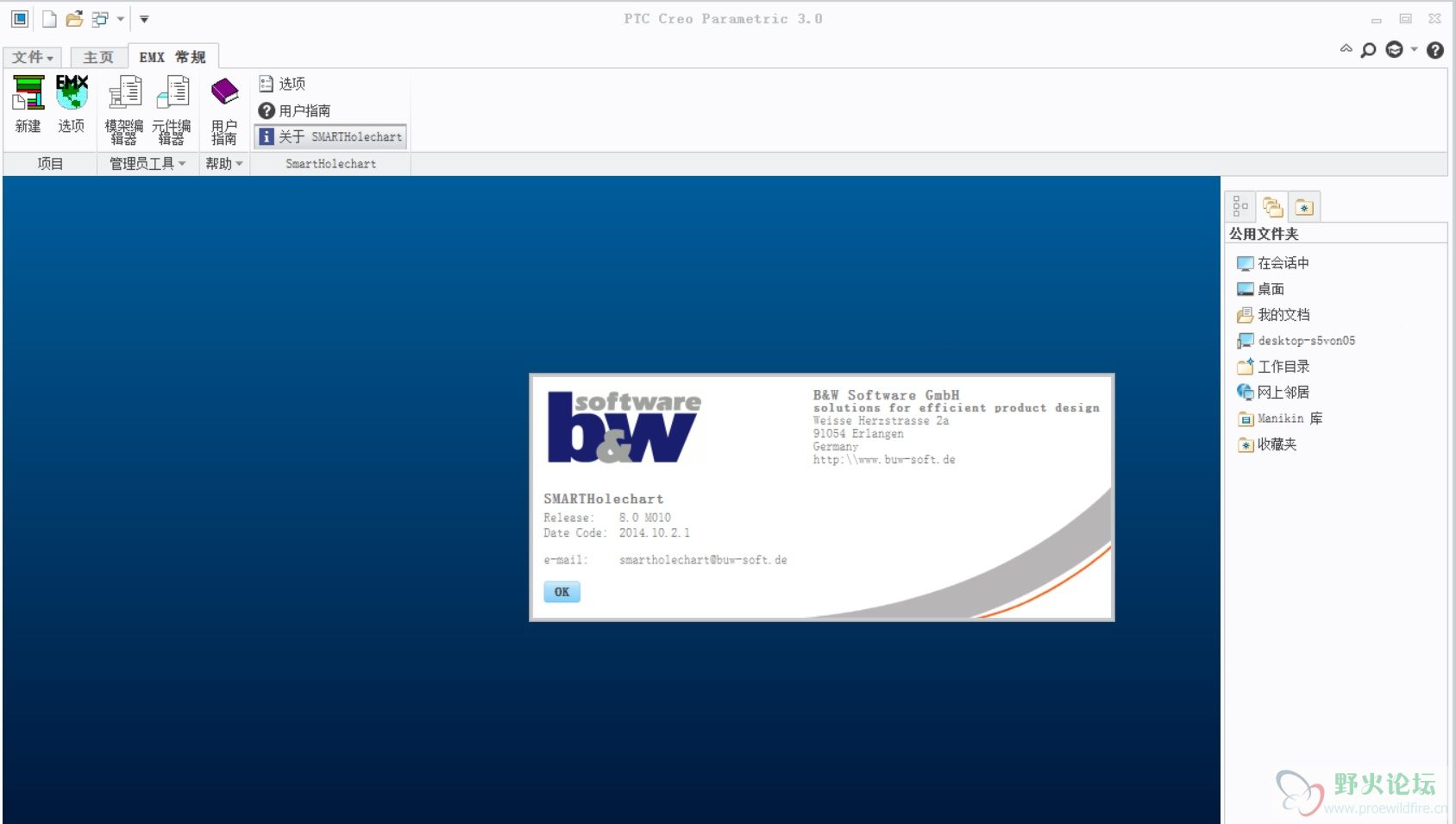This screenshot has width=1456, height=824.
Task: Switch to the 主页 tab
Action: pyautogui.click(x=98, y=57)
